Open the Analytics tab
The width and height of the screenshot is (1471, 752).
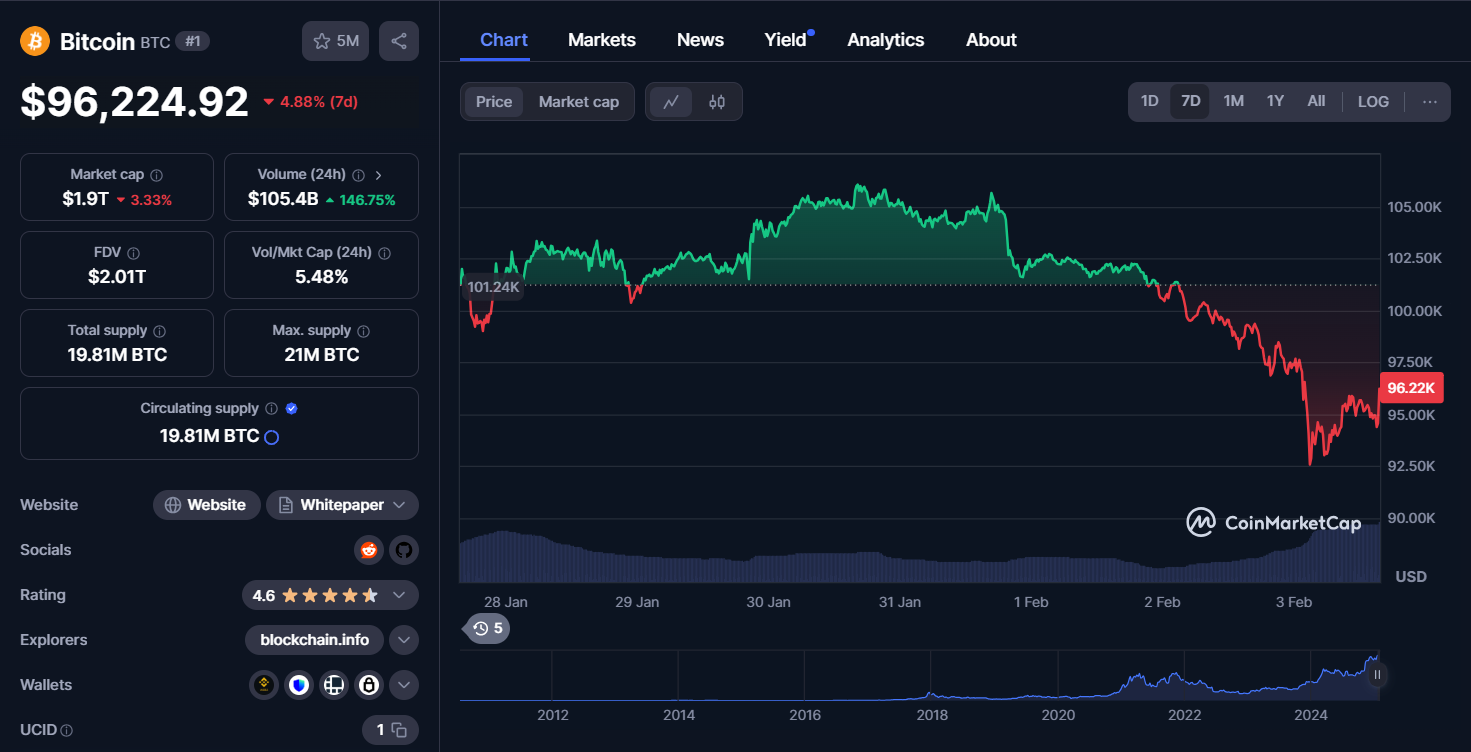[886, 40]
